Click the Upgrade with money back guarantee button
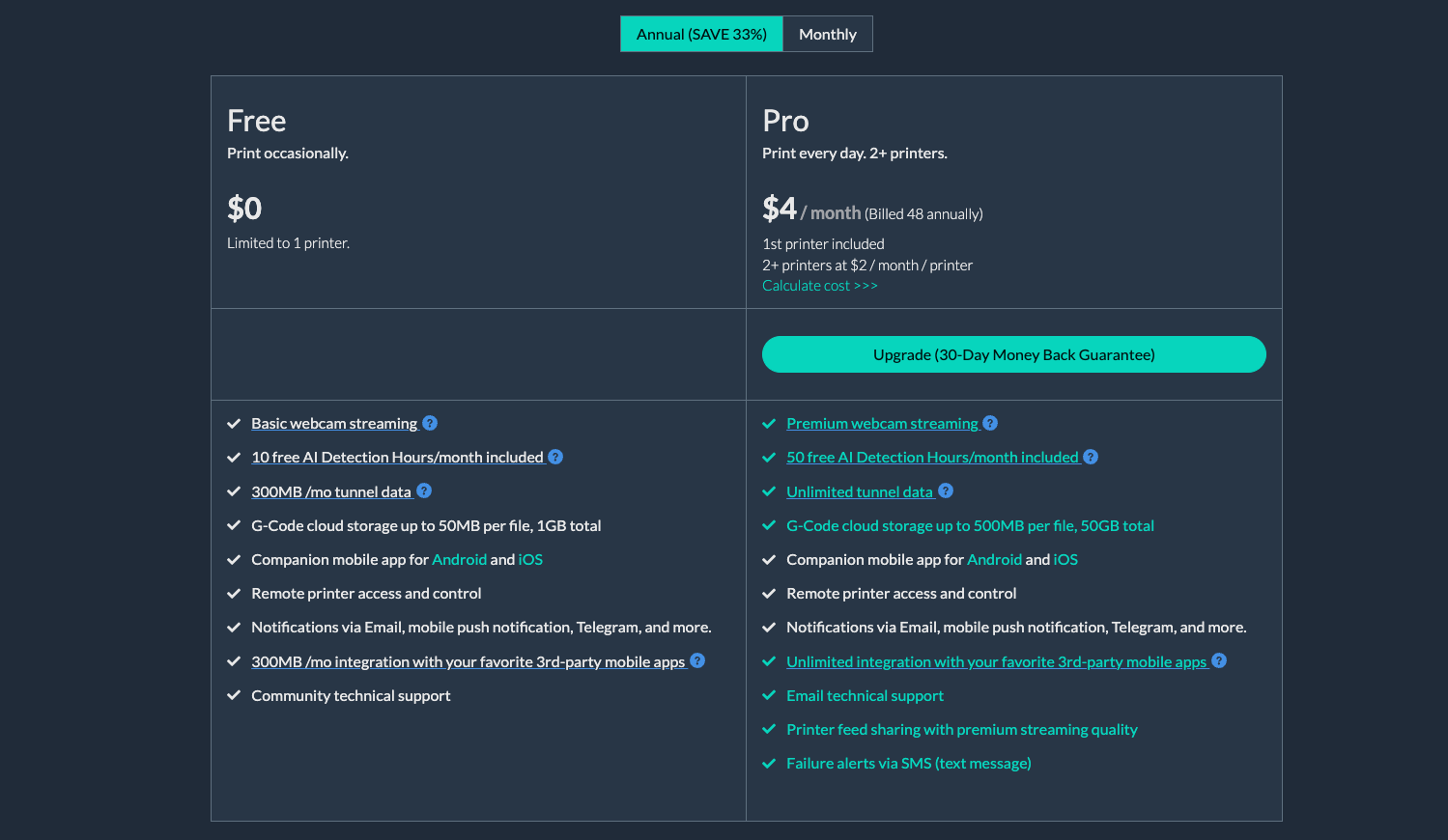The height and width of the screenshot is (840, 1448). coord(1013,354)
